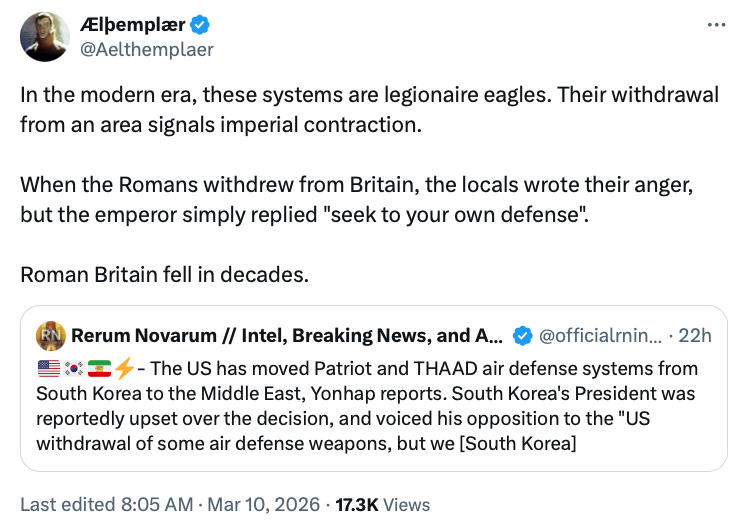Visit the @Aelthemplaer handle link
Screen dimensions: 747x528
point(147,48)
